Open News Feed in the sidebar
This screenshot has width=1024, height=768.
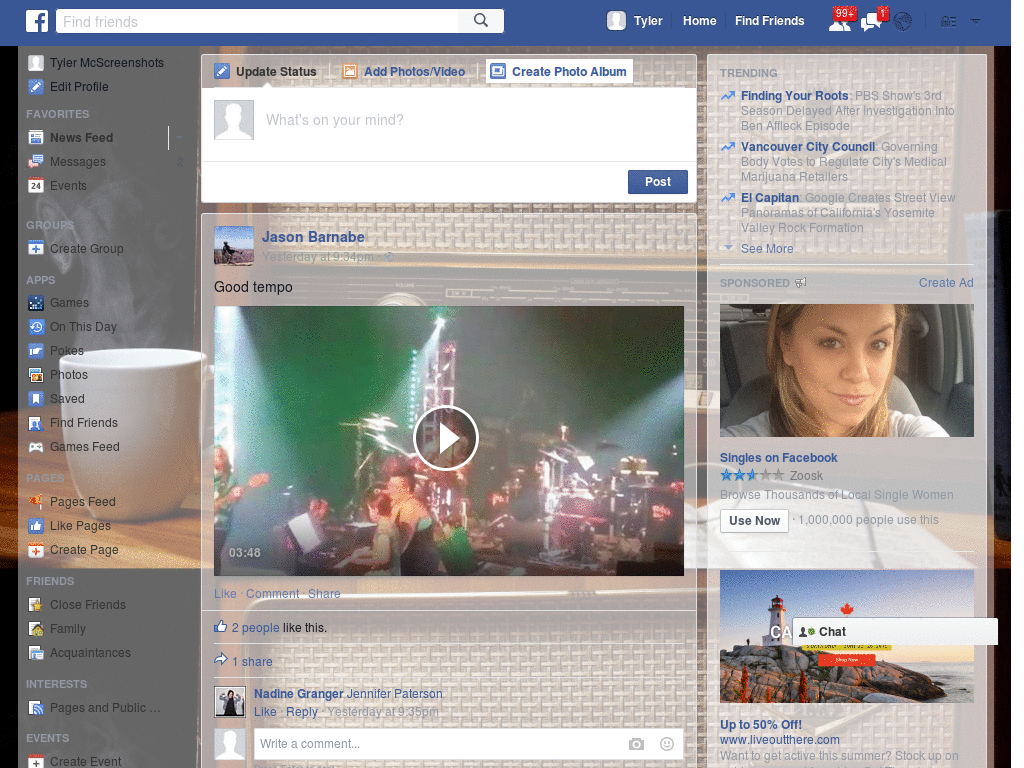tap(71, 138)
